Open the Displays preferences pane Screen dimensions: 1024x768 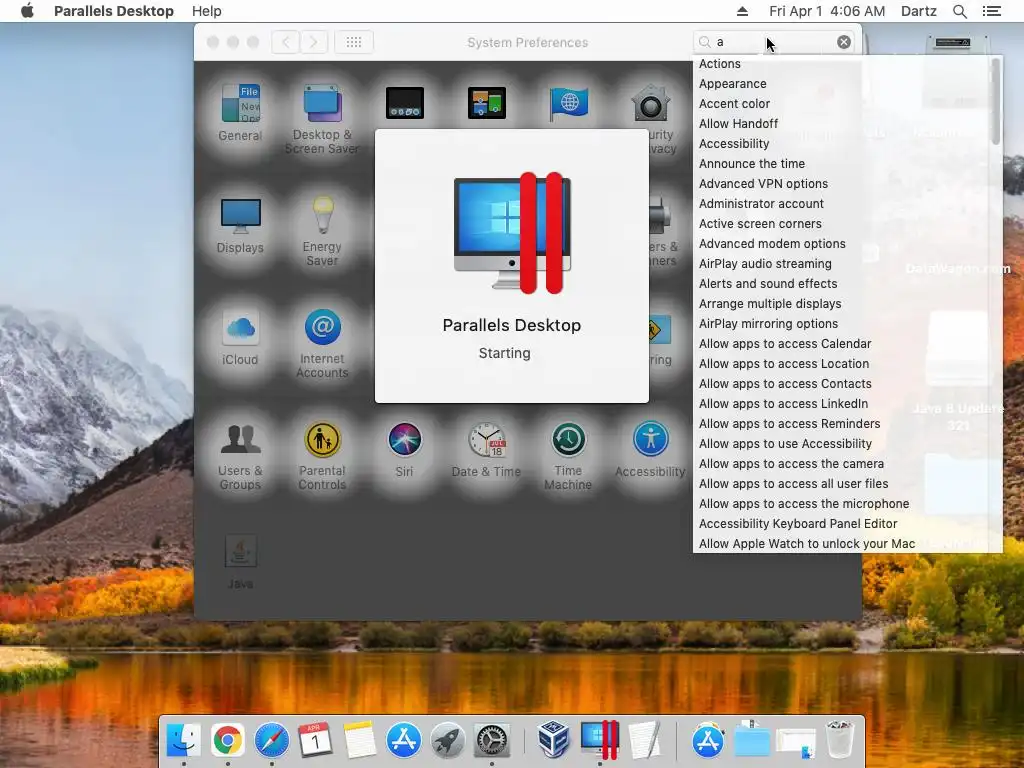point(240,225)
